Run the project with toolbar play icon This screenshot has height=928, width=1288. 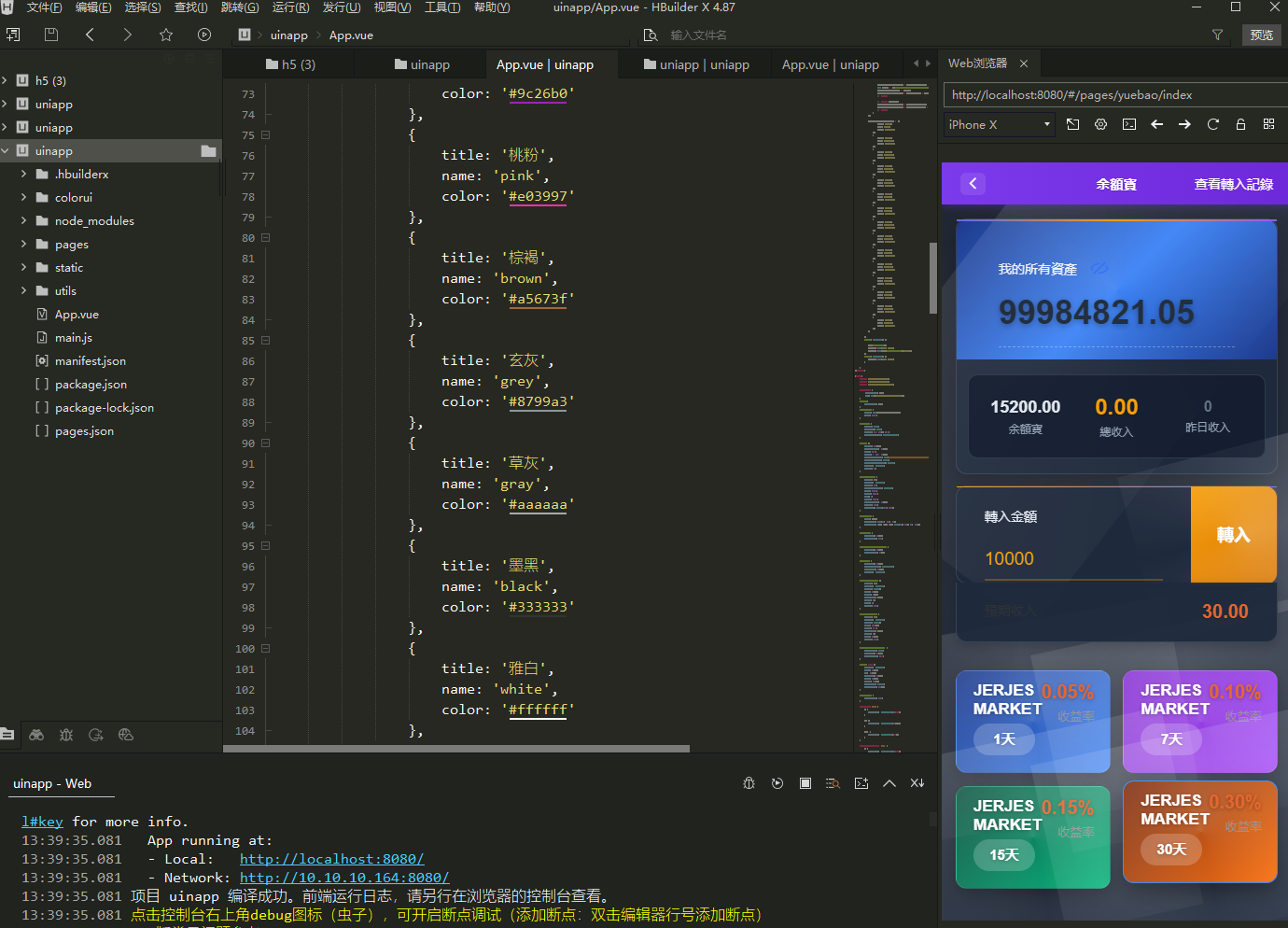tap(204, 35)
